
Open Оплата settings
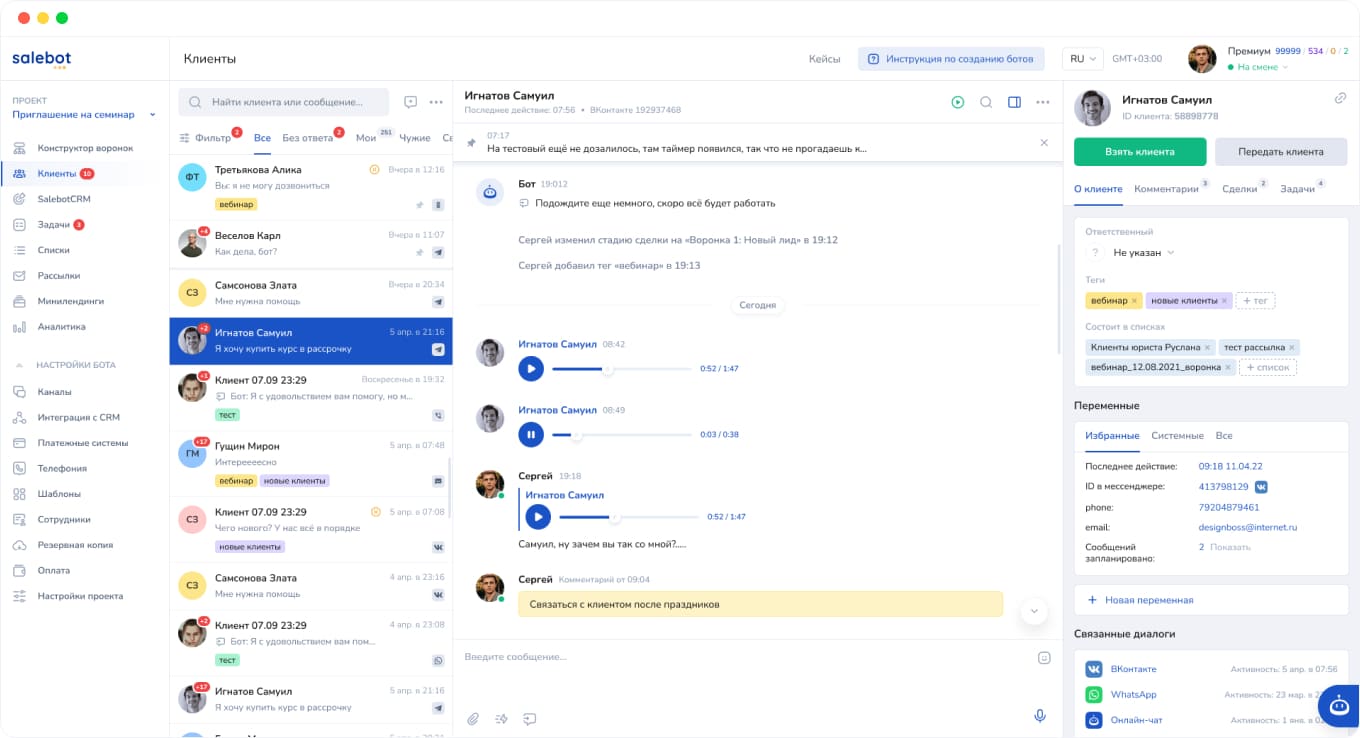tap(54, 570)
